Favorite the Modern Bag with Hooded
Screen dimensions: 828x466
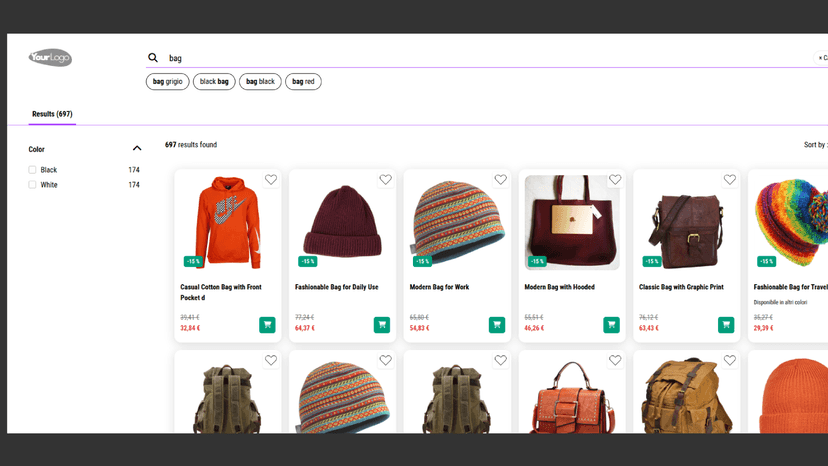[615, 180]
